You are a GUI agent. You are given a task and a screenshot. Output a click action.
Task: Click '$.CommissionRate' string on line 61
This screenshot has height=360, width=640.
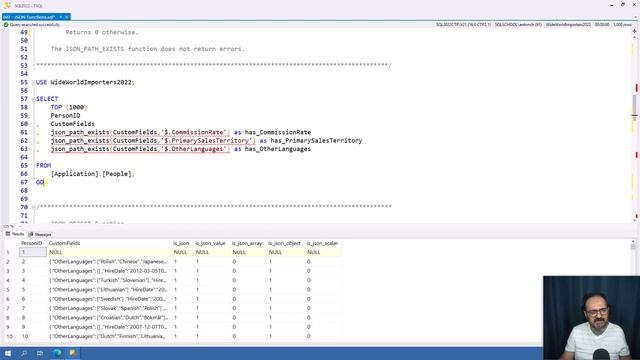[194, 132]
